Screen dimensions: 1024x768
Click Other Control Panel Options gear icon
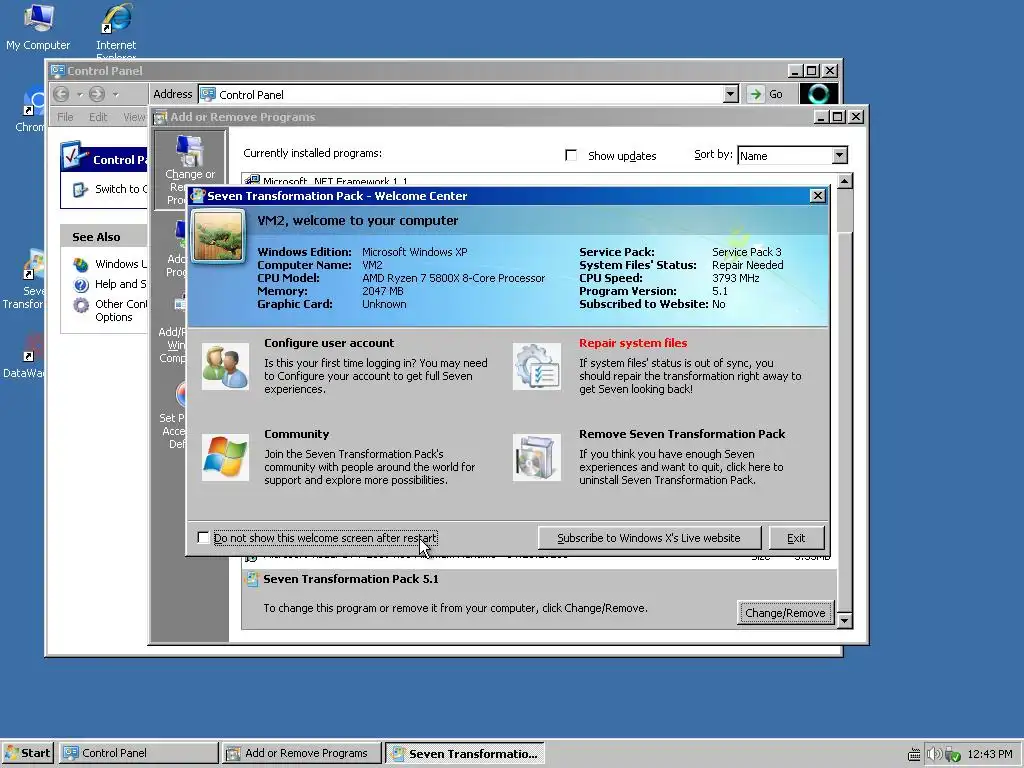point(81,305)
